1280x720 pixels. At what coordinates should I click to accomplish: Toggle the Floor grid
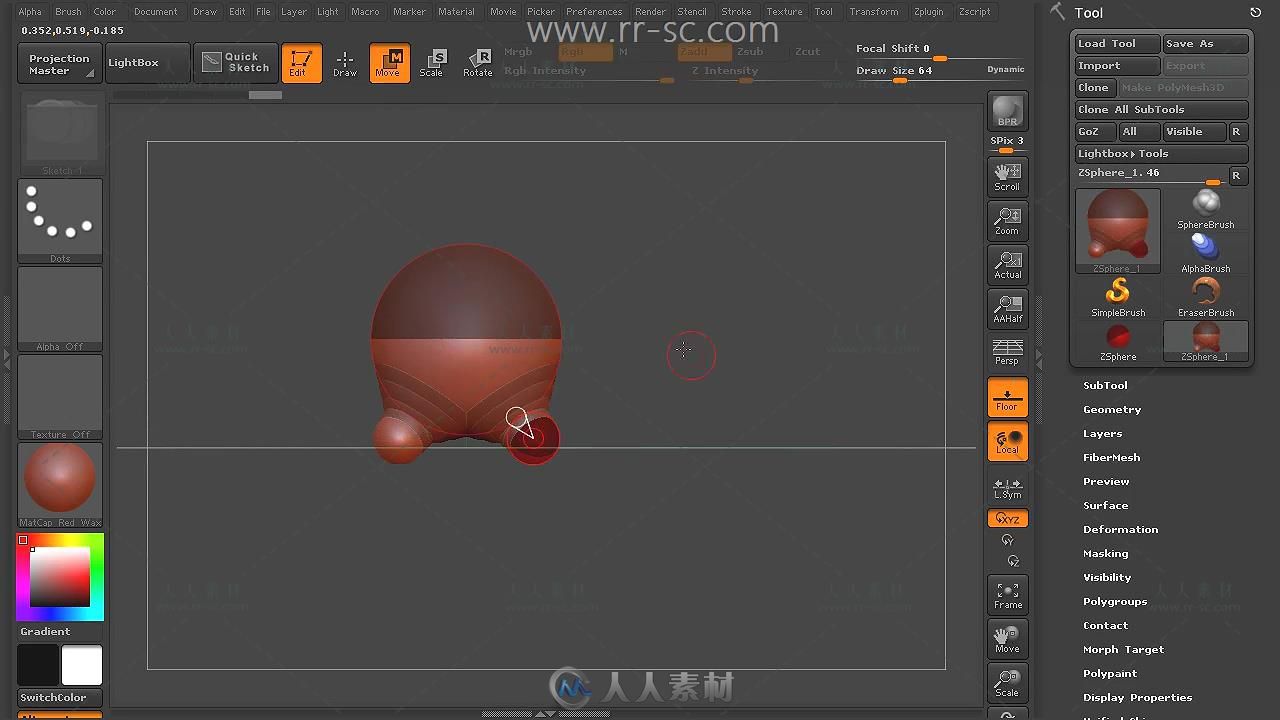[x=1007, y=397]
